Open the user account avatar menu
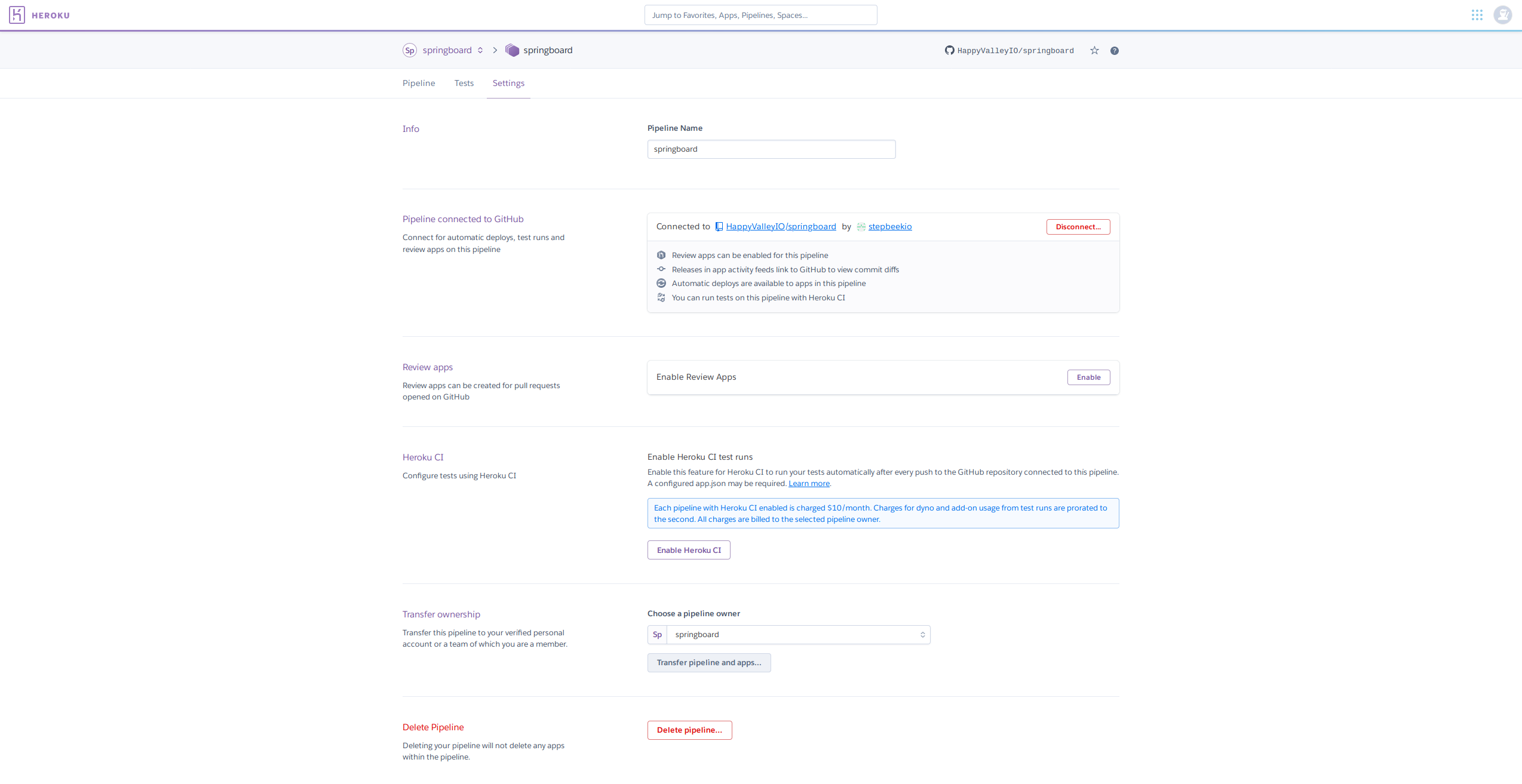This screenshot has height=784, width=1522. click(x=1502, y=15)
